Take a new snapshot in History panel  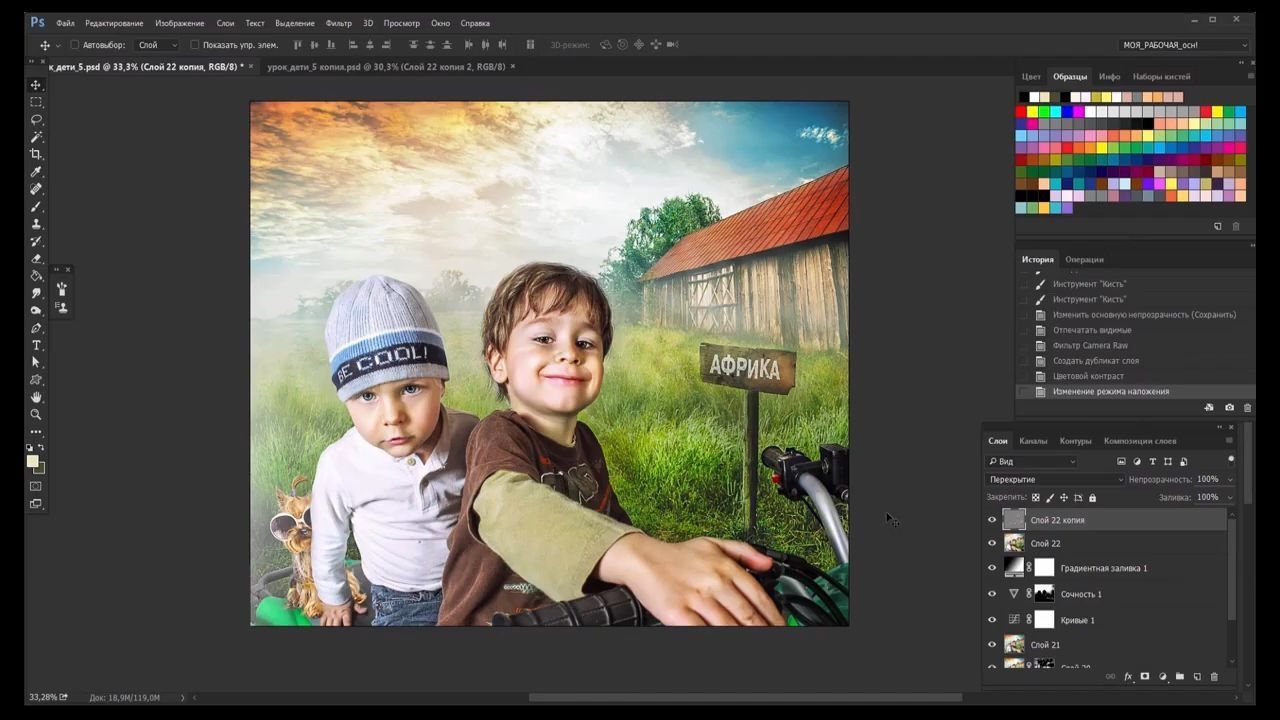[x=1229, y=408]
